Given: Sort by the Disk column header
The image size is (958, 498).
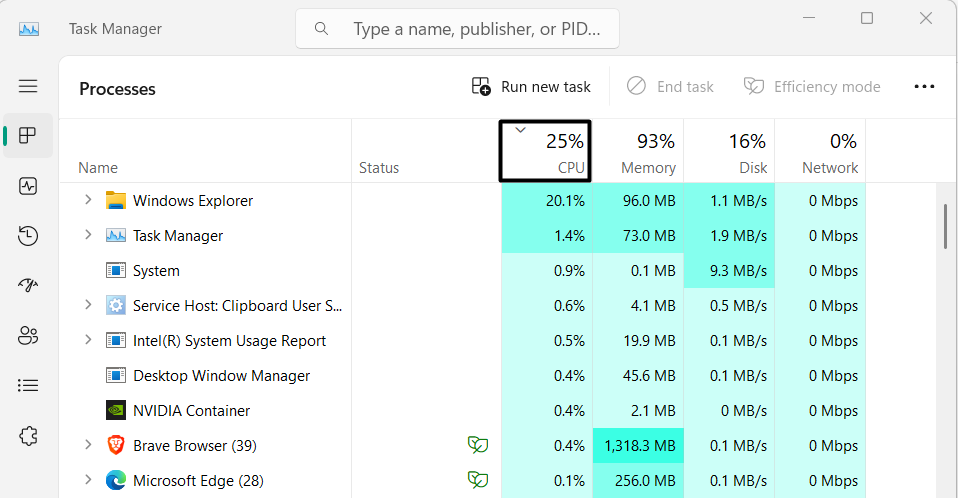Looking at the screenshot, I should [728, 152].
